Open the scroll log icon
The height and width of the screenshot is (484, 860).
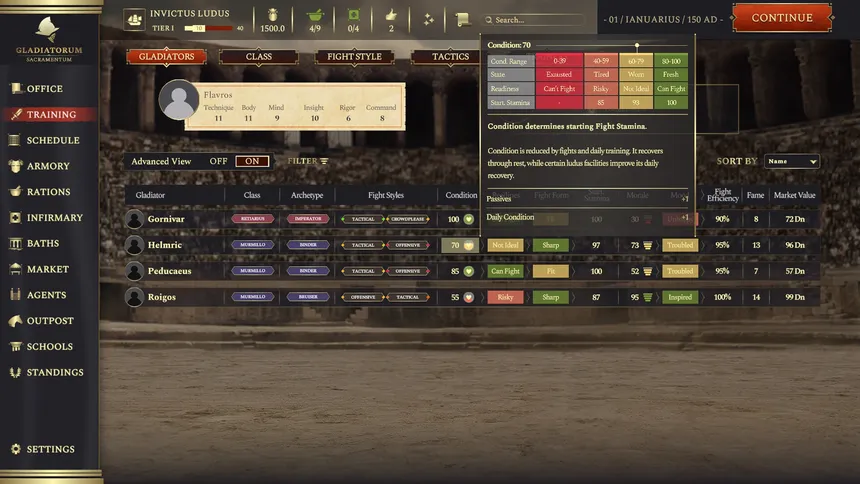tap(463, 20)
